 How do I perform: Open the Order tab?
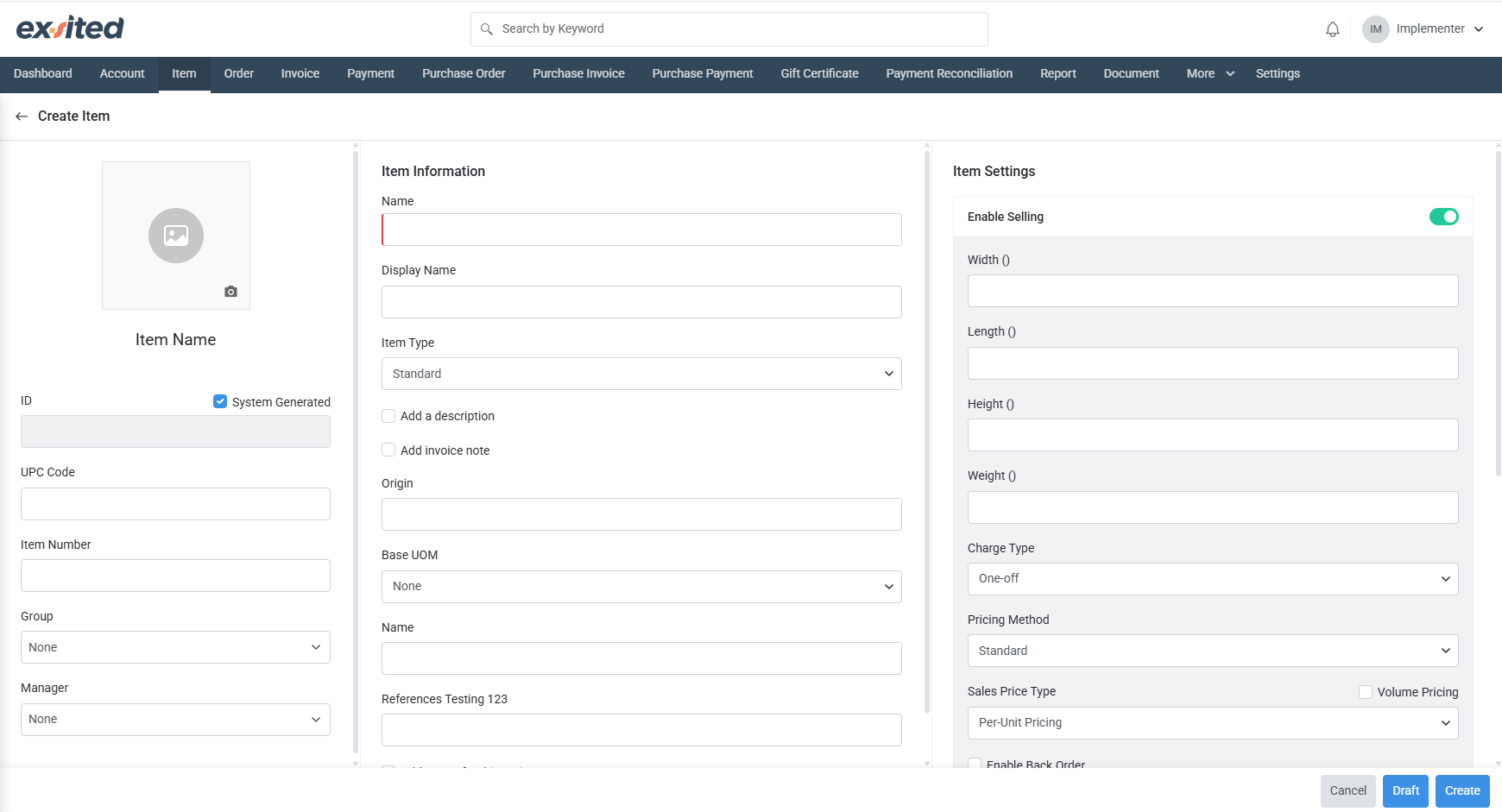click(239, 74)
